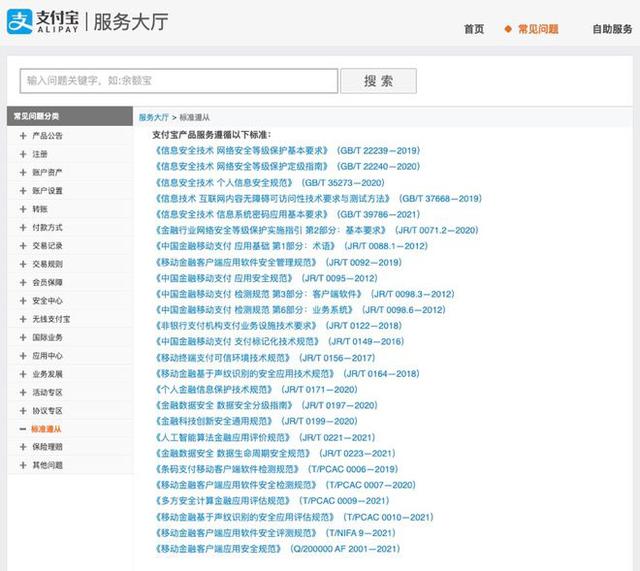Image resolution: width=640 pixels, height=571 pixels.
Task: Open the JR/T 0122—2018 standard link
Action: tap(278, 326)
